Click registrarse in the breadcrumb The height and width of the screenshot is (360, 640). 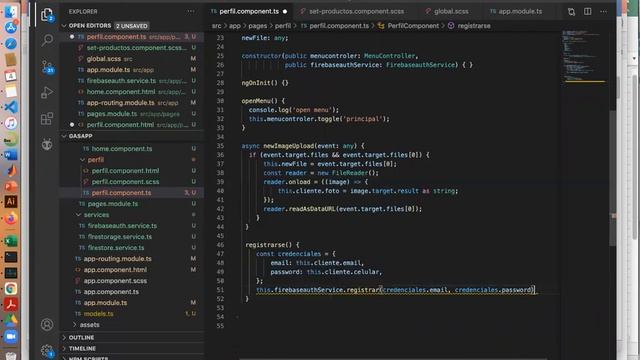474,26
